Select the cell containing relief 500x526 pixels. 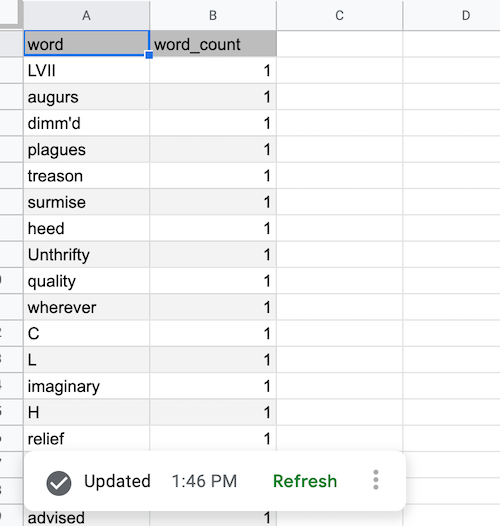coord(87,438)
